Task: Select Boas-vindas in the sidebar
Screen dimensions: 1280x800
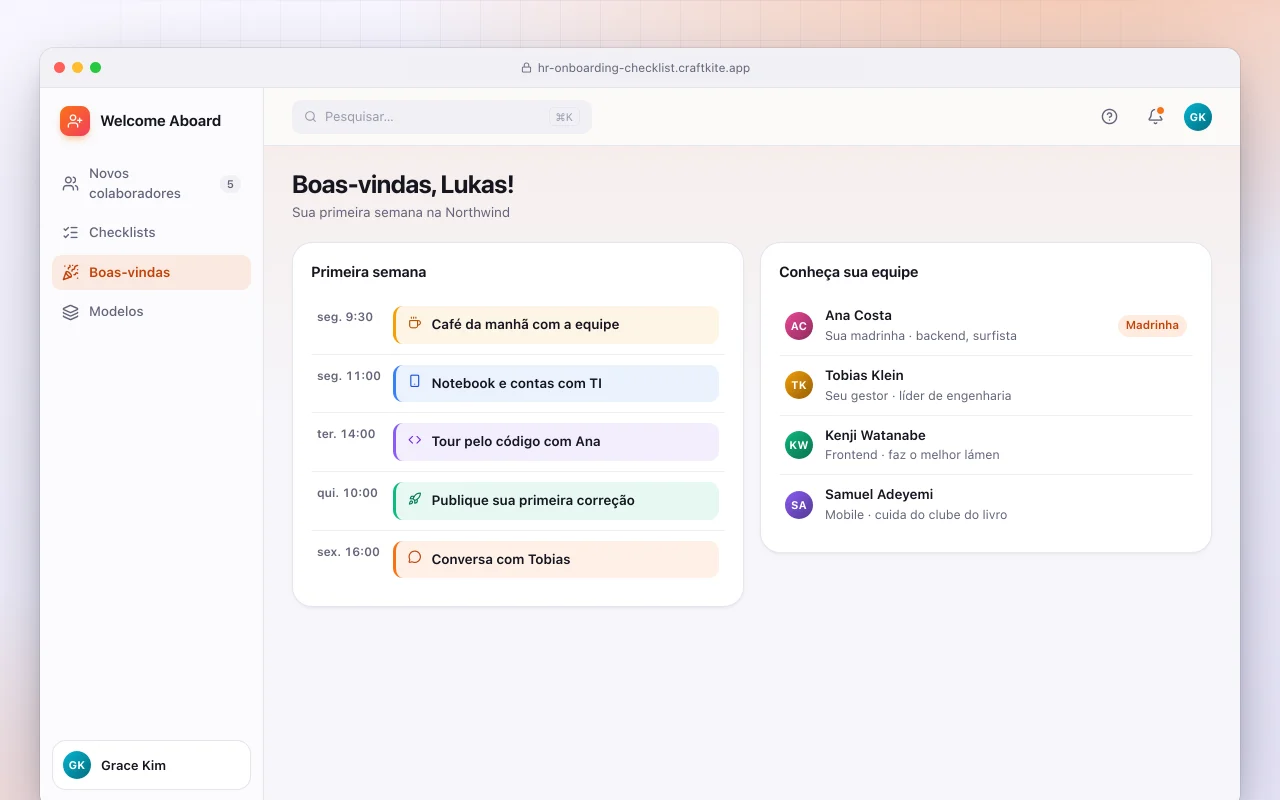Action: tap(151, 272)
